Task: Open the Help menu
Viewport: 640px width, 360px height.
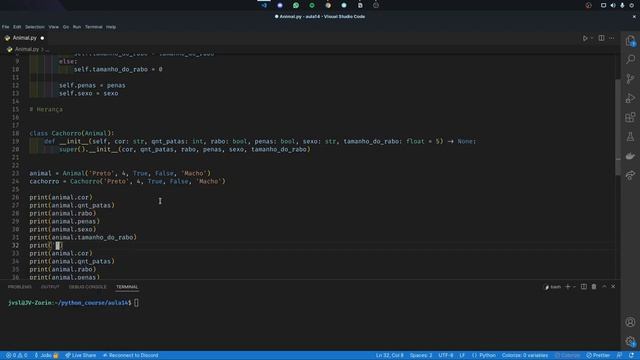Action: point(111,27)
